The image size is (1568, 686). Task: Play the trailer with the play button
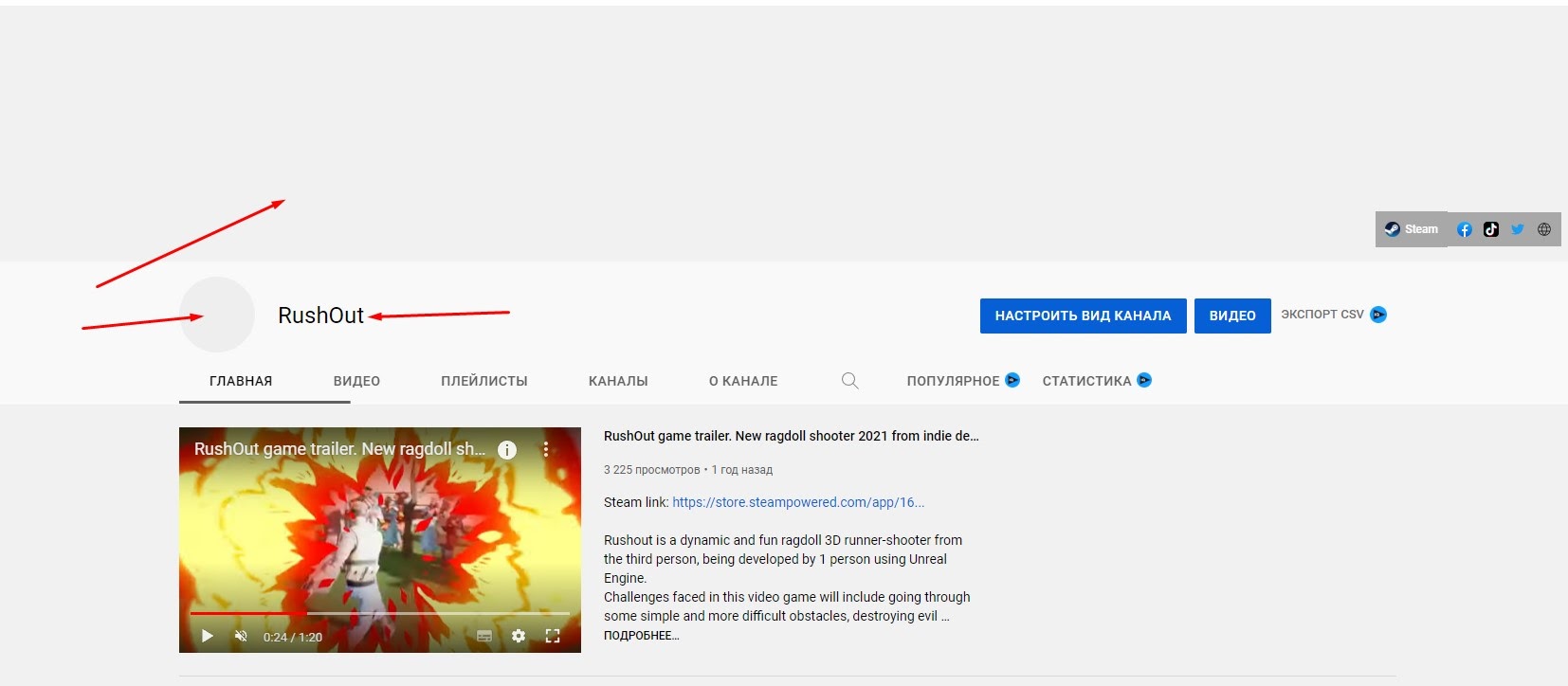(207, 636)
